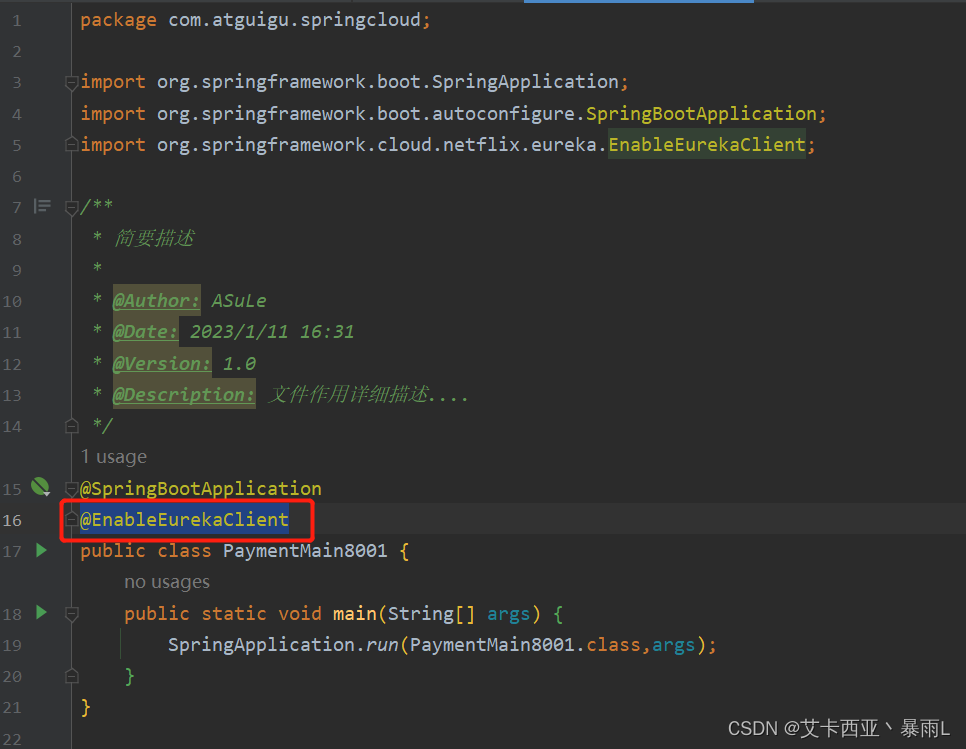Collapse the Javadoc comment on line 7
966x749 pixels.
tap(71, 207)
